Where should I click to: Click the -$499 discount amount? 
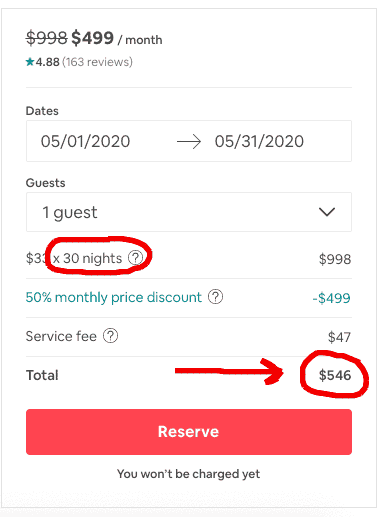(x=332, y=298)
